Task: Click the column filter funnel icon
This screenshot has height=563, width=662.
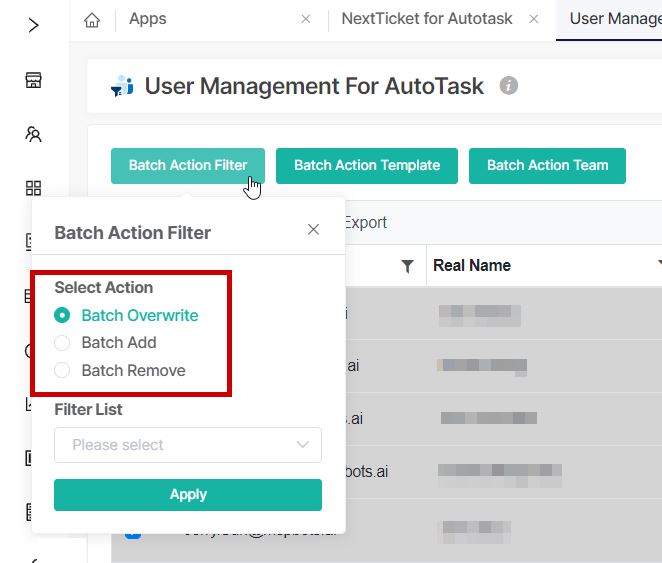Action: (x=407, y=266)
